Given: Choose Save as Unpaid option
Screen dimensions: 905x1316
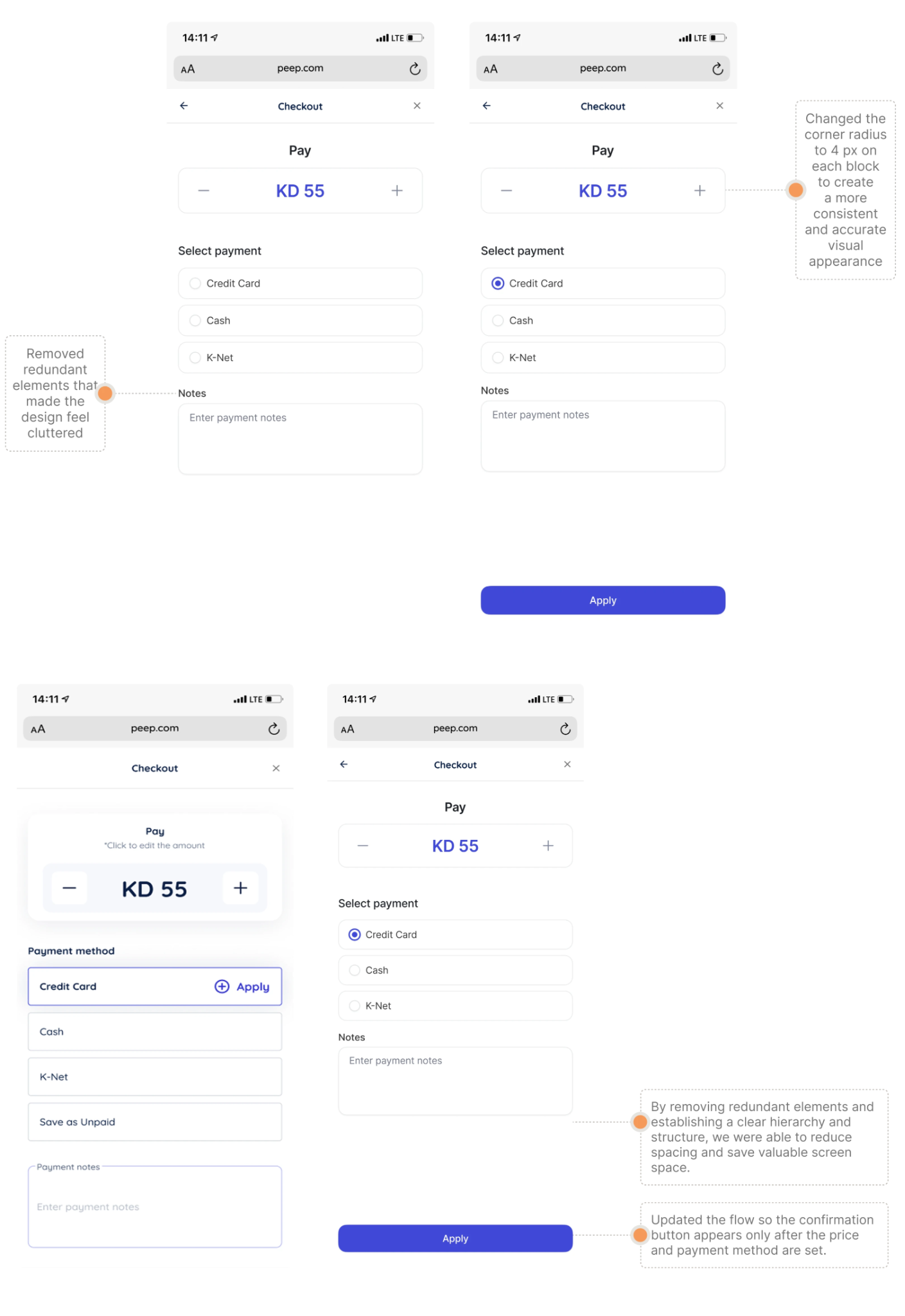Looking at the screenshot, I should [x=155, y=1122].
